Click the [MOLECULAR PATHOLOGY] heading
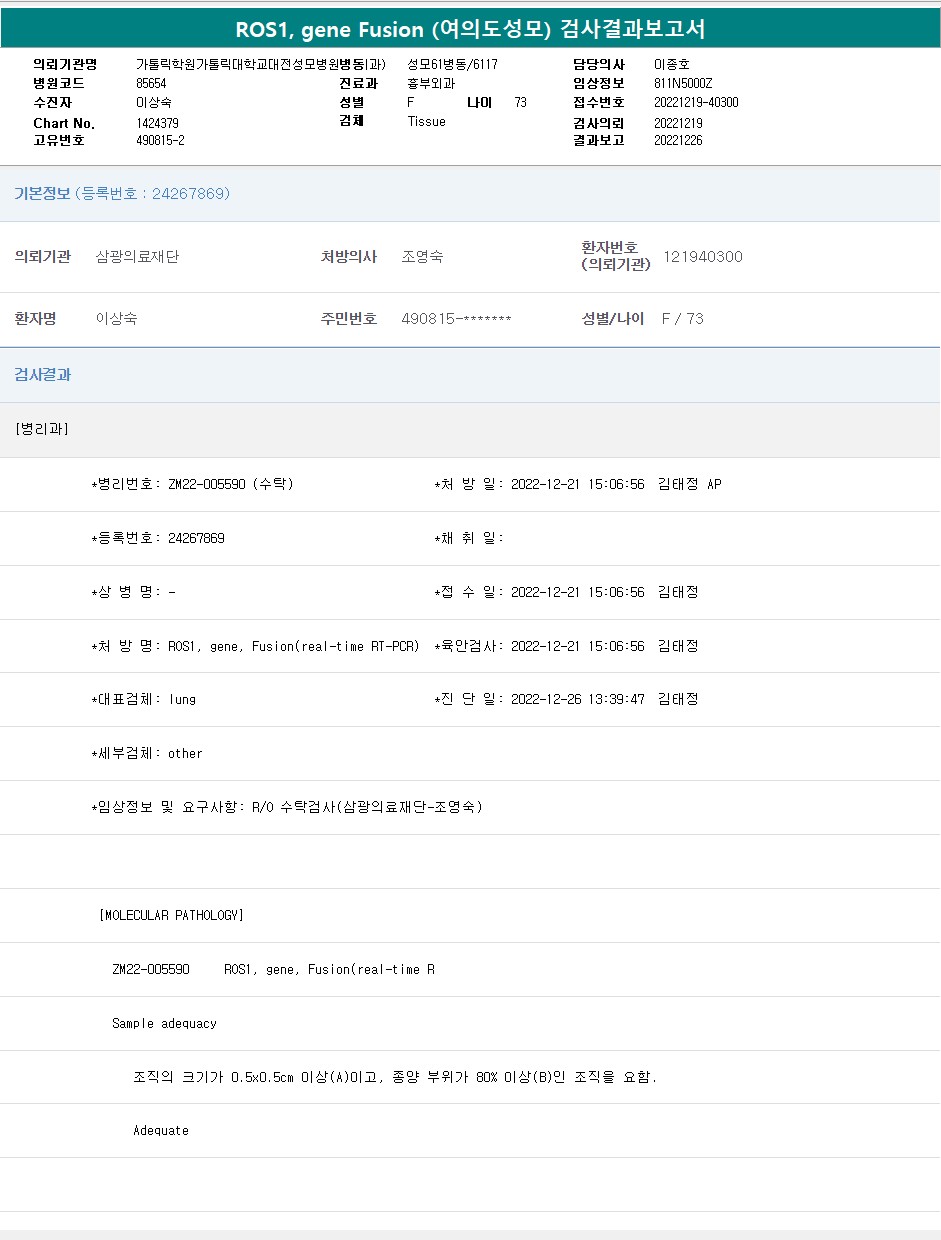The image size is (941, 1240). pos(171,915)
